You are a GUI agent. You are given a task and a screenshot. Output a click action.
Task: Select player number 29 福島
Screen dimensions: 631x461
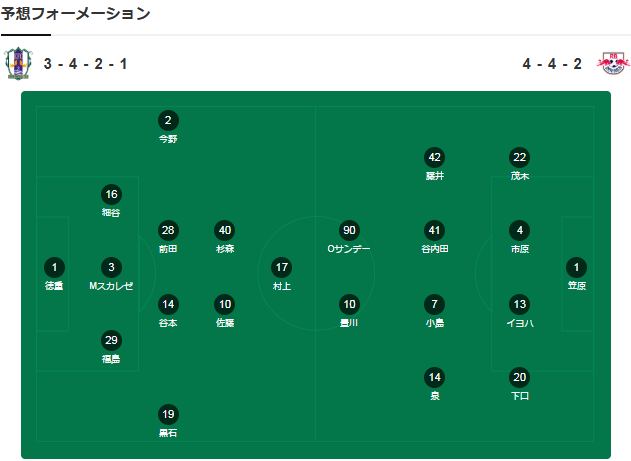111,348
